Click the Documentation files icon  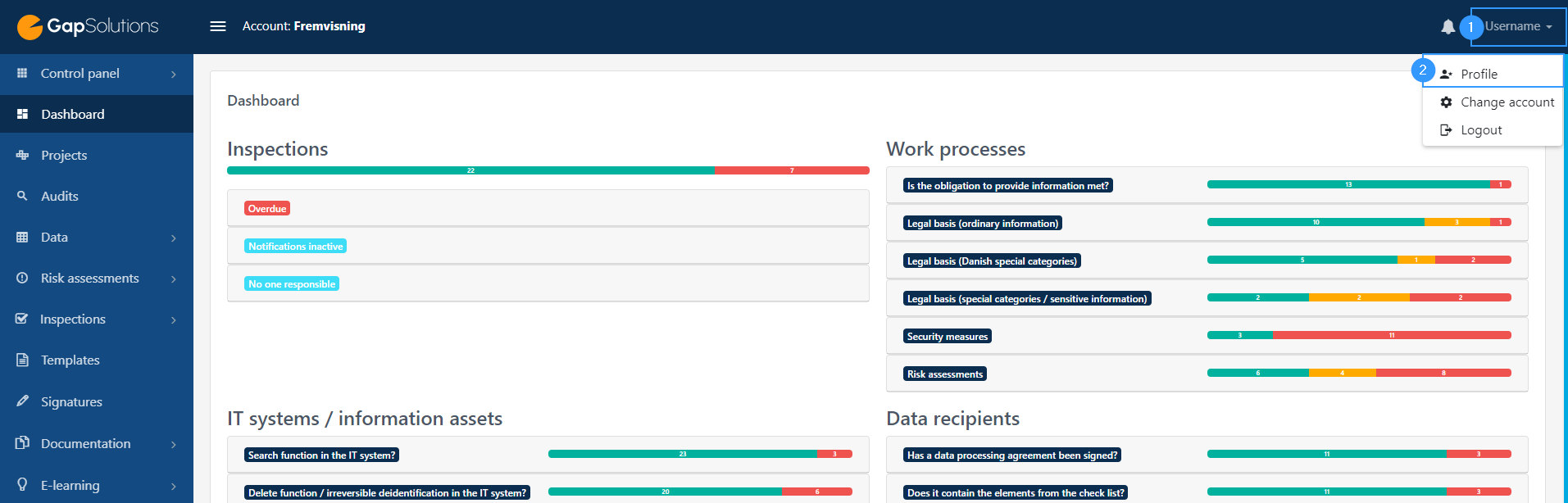[22, 443]
